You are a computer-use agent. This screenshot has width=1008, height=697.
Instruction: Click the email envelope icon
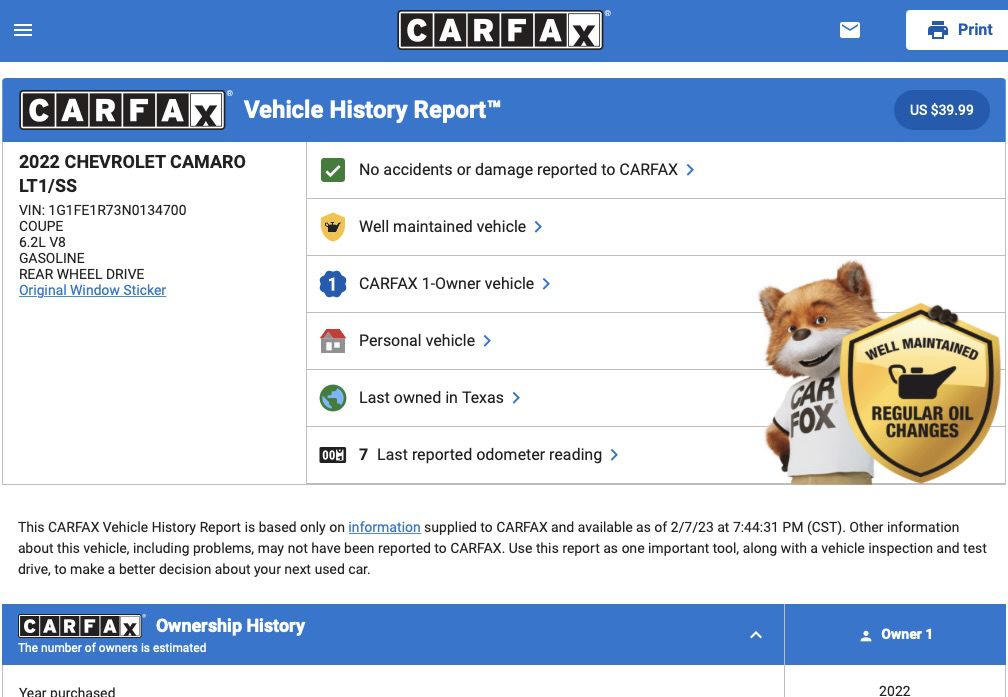click(x=850, y=30)
